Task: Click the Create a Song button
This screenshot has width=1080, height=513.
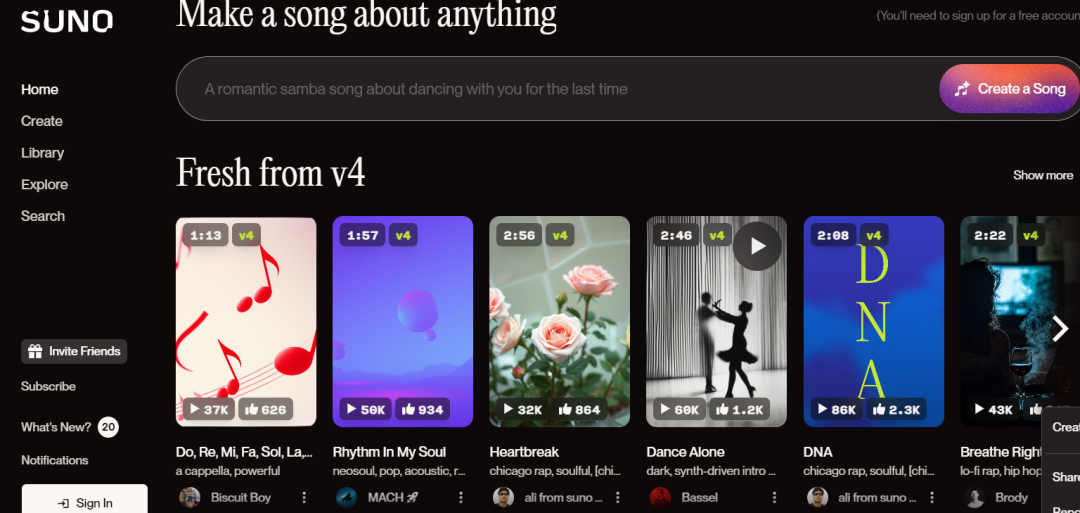Action: pyautogui.click(x=1009, y=89)
